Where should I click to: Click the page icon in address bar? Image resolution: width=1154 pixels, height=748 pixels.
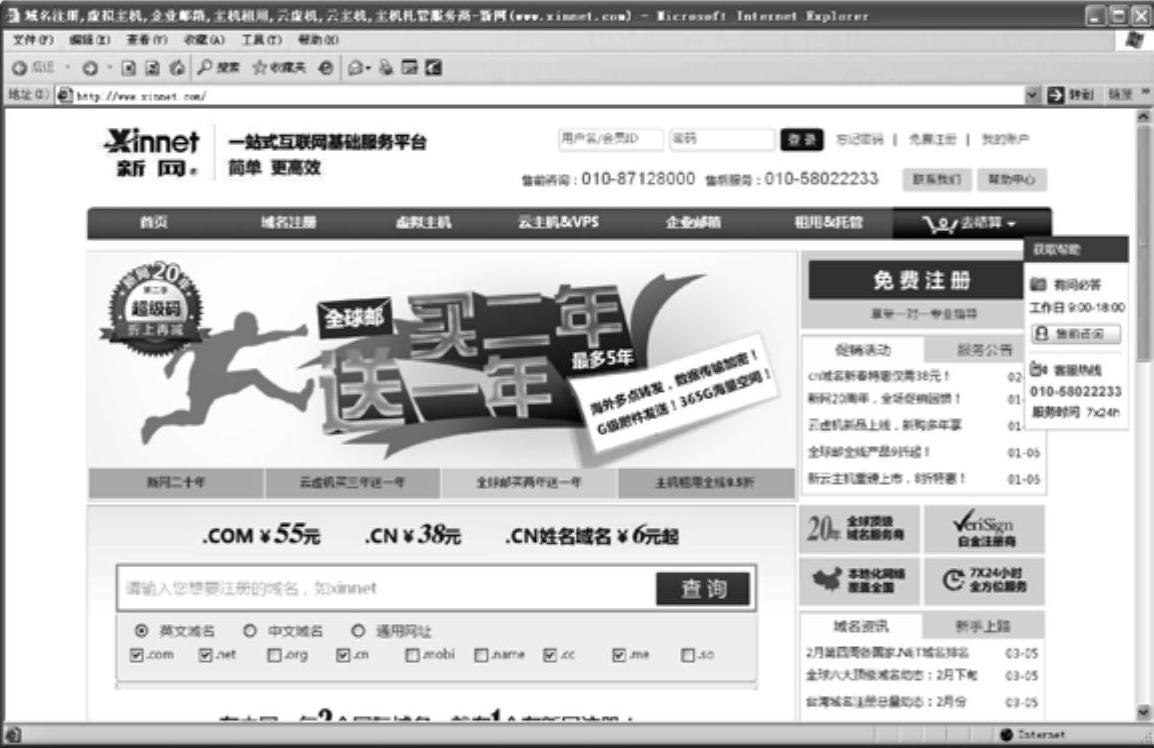point(65,95)
